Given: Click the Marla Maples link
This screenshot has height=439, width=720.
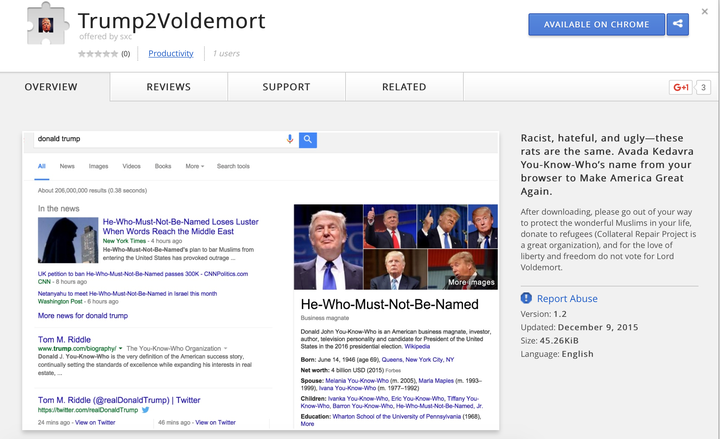Looking at the screenshot, I should [436, 381].
